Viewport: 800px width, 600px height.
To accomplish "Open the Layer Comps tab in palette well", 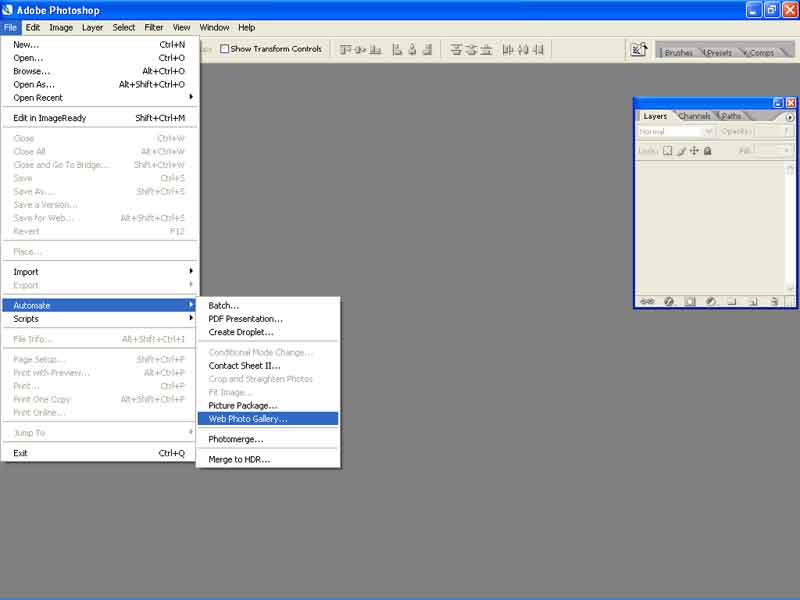I will [x=760, y=53].
